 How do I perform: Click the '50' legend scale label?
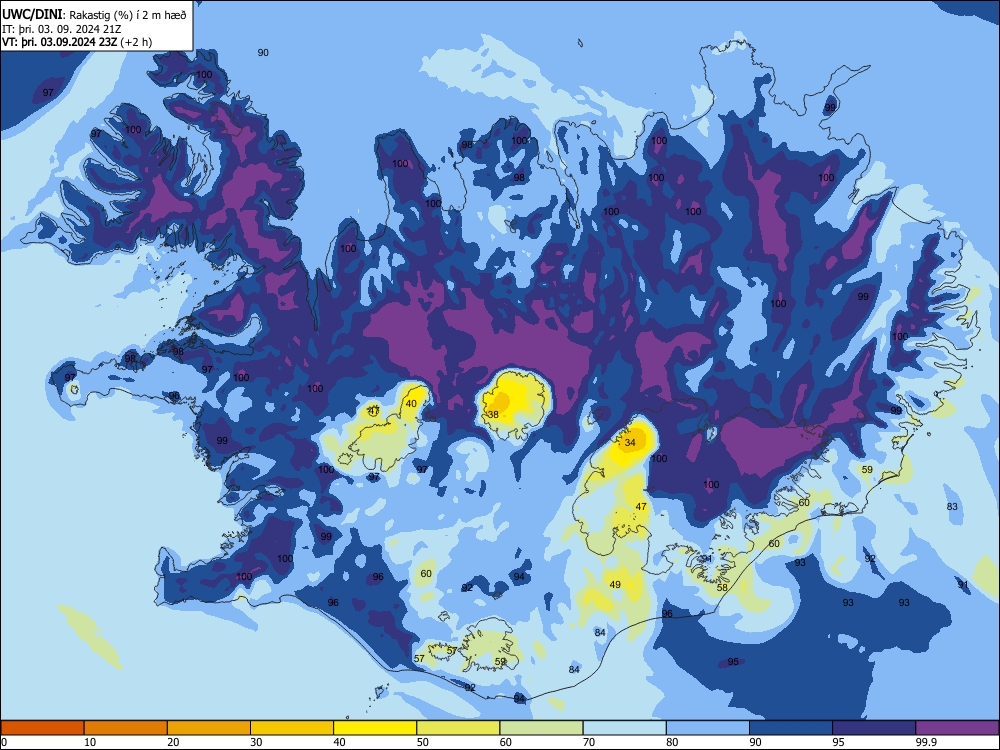[x=423, y=742]
